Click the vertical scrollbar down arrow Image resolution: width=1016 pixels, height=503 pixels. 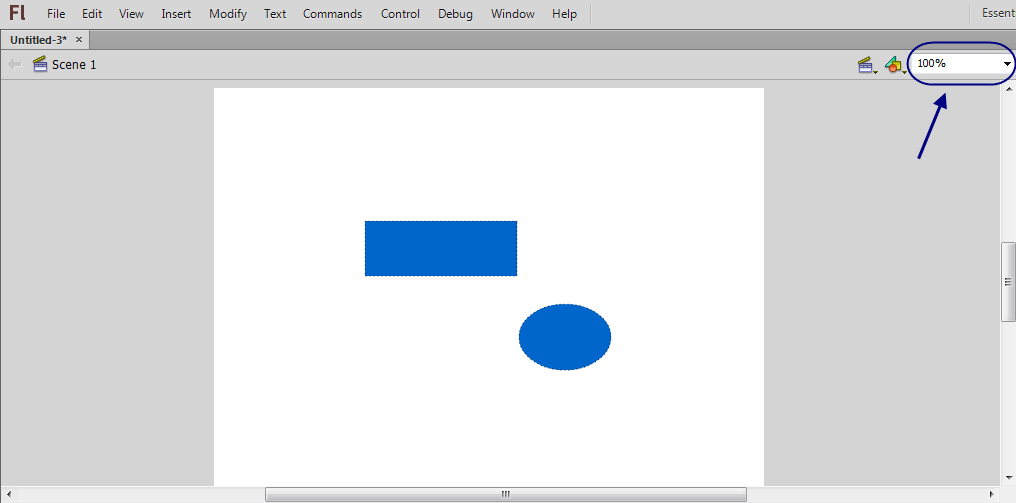(x=1008, y=479)
